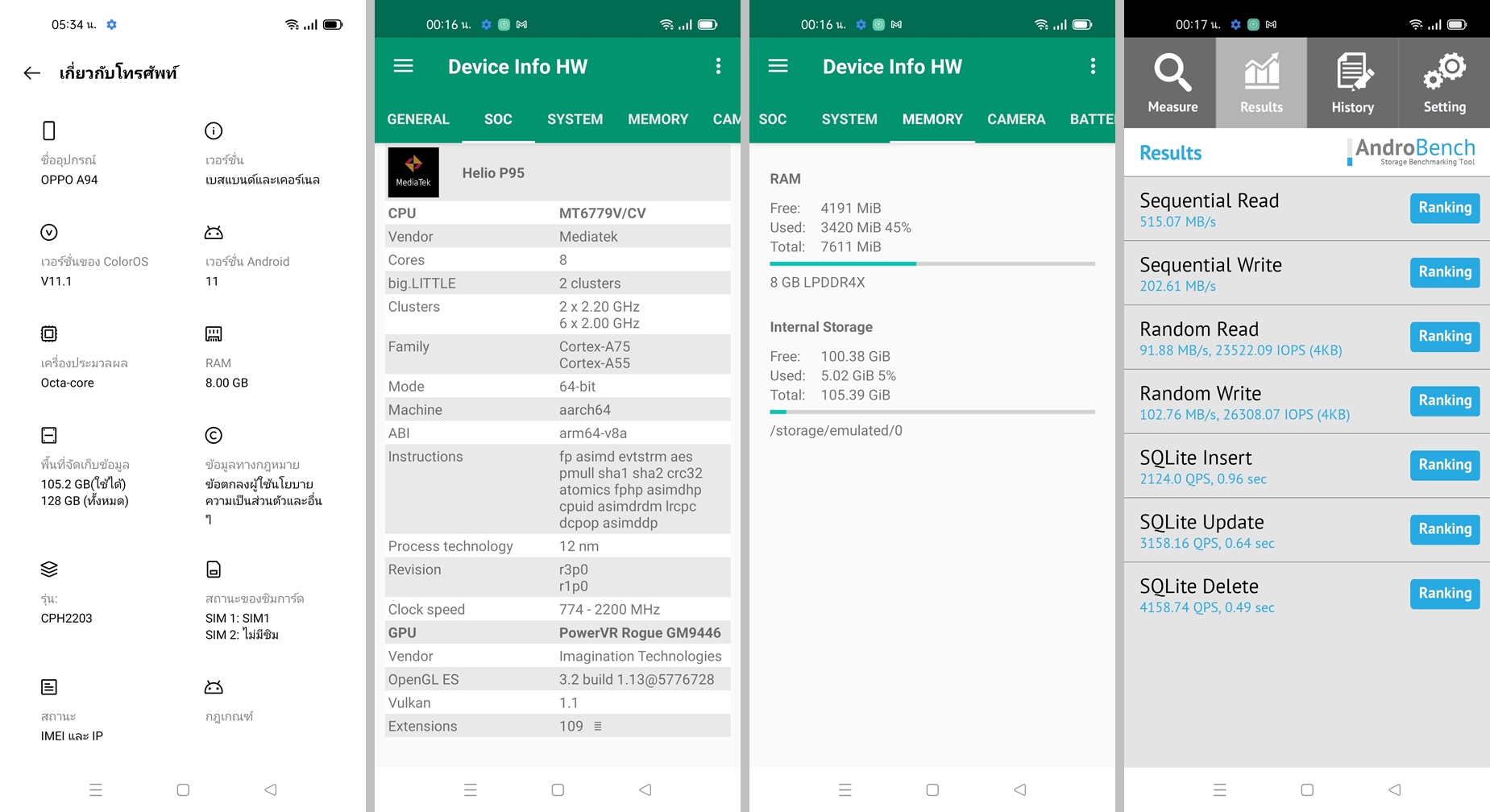View Ranking for SQLite Update
The height and width of the screenshot is (812, 1490).
[1444, 529]
